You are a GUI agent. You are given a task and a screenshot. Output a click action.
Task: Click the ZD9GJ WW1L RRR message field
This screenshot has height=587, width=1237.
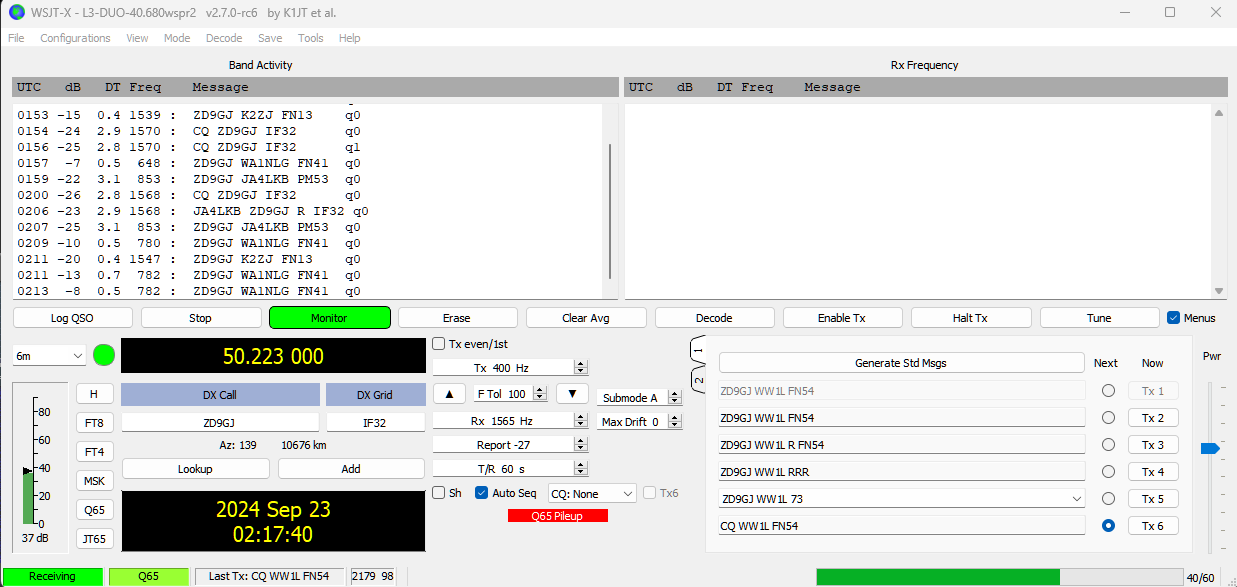click(x=901, y=471)
